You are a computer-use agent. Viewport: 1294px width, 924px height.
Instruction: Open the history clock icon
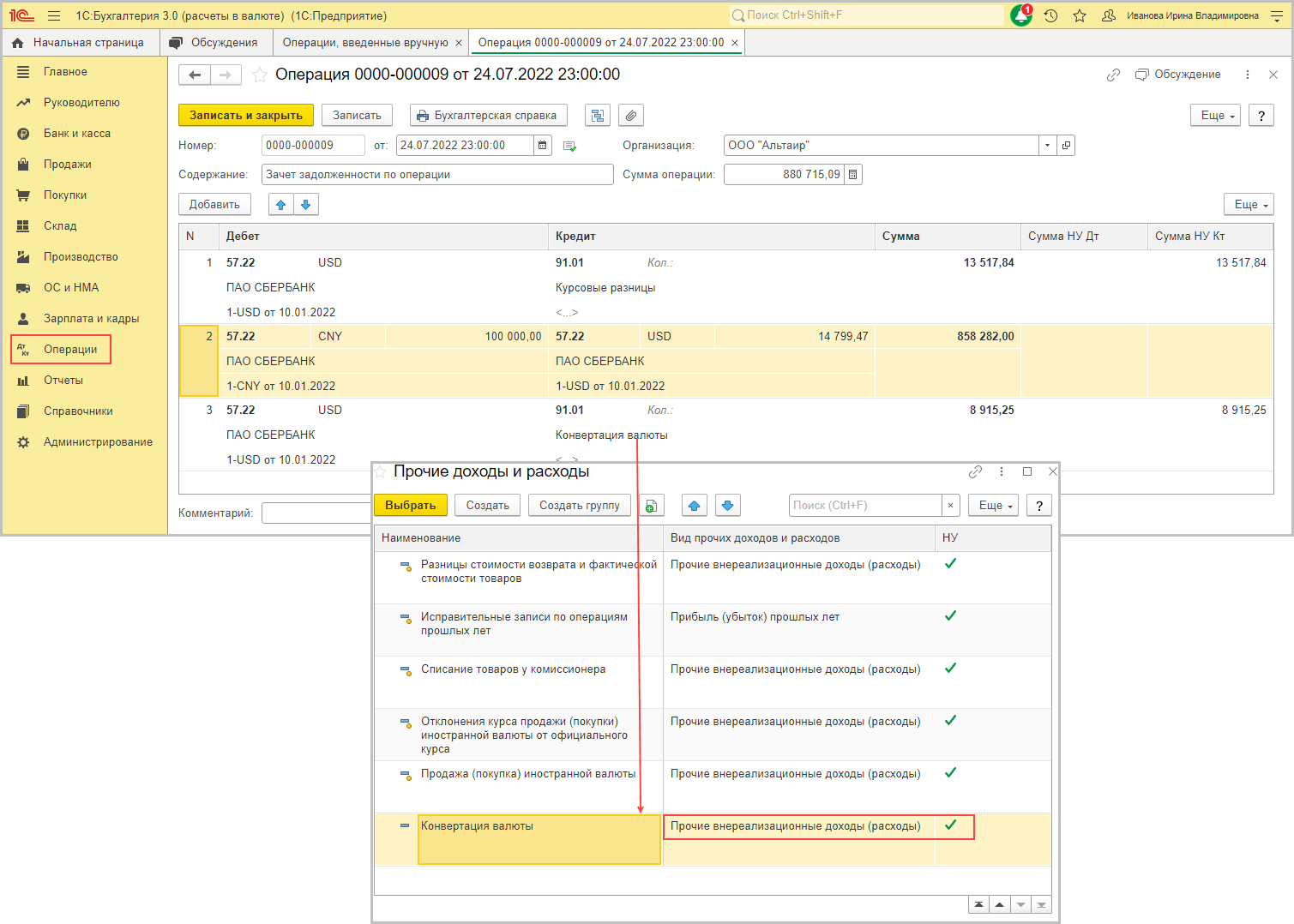click(x=1050, y=15)
